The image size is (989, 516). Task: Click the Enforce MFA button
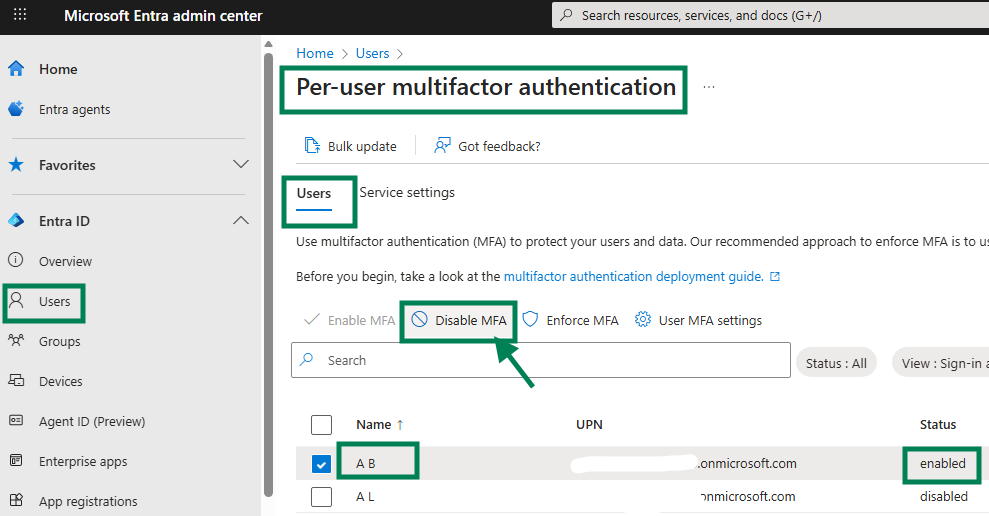571,320
